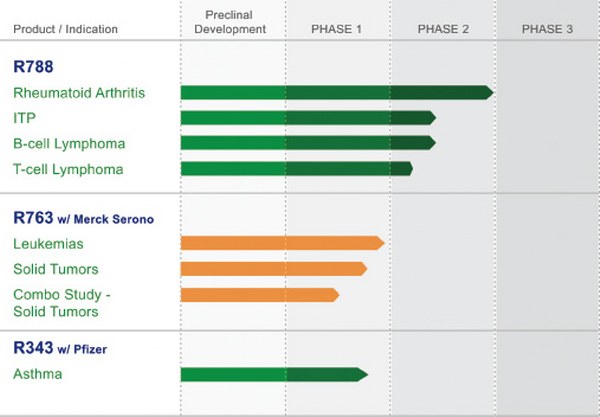Click the Rheumatoid Arthritis green progress bar
The height and width of the screenshot is (417, 600).
(336, 93)
